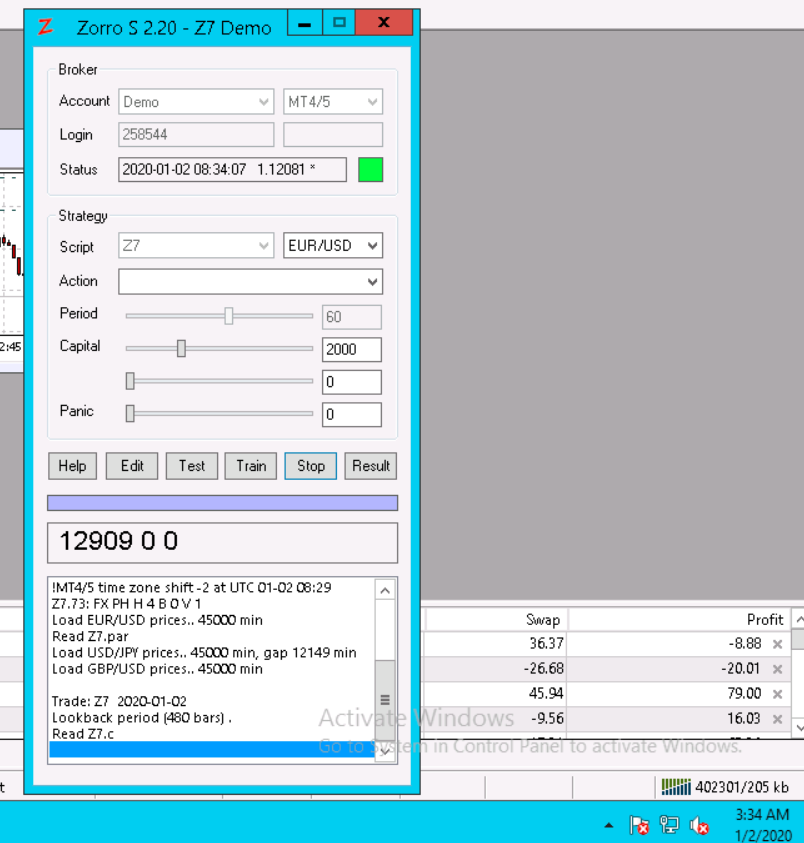Image resolution: width=804 pixels, height=843 pixels.
Task: Click the connection bars icon in status bar
Action: pos(676,787)
